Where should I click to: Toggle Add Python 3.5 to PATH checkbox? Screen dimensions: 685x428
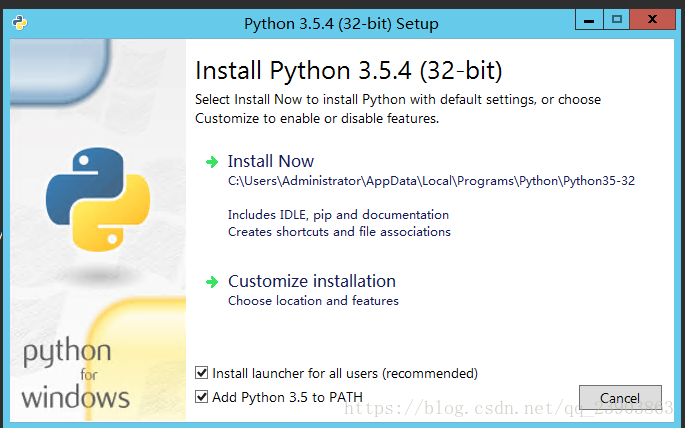point(201,397)
